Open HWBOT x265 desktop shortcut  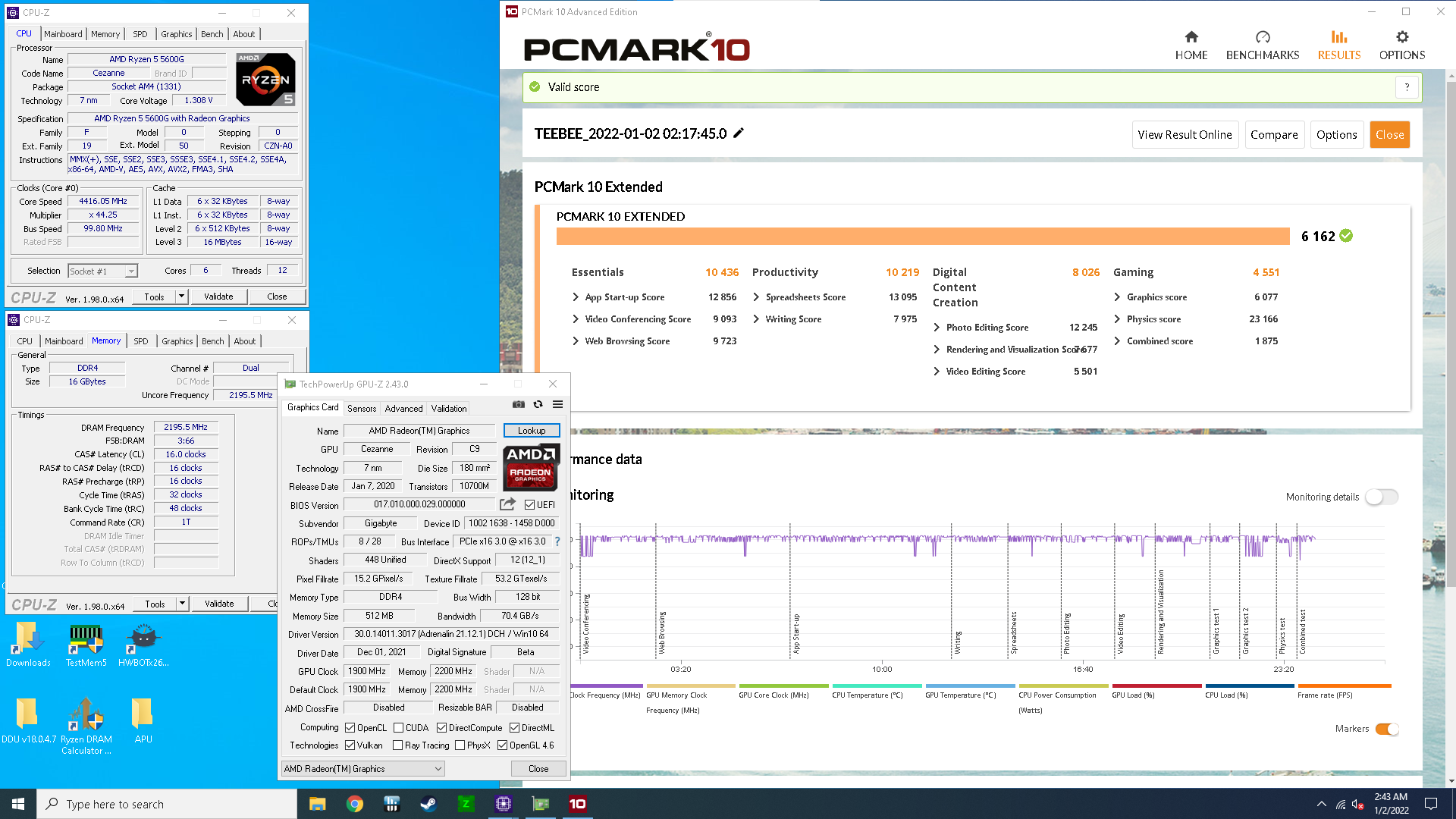point(143,645)
